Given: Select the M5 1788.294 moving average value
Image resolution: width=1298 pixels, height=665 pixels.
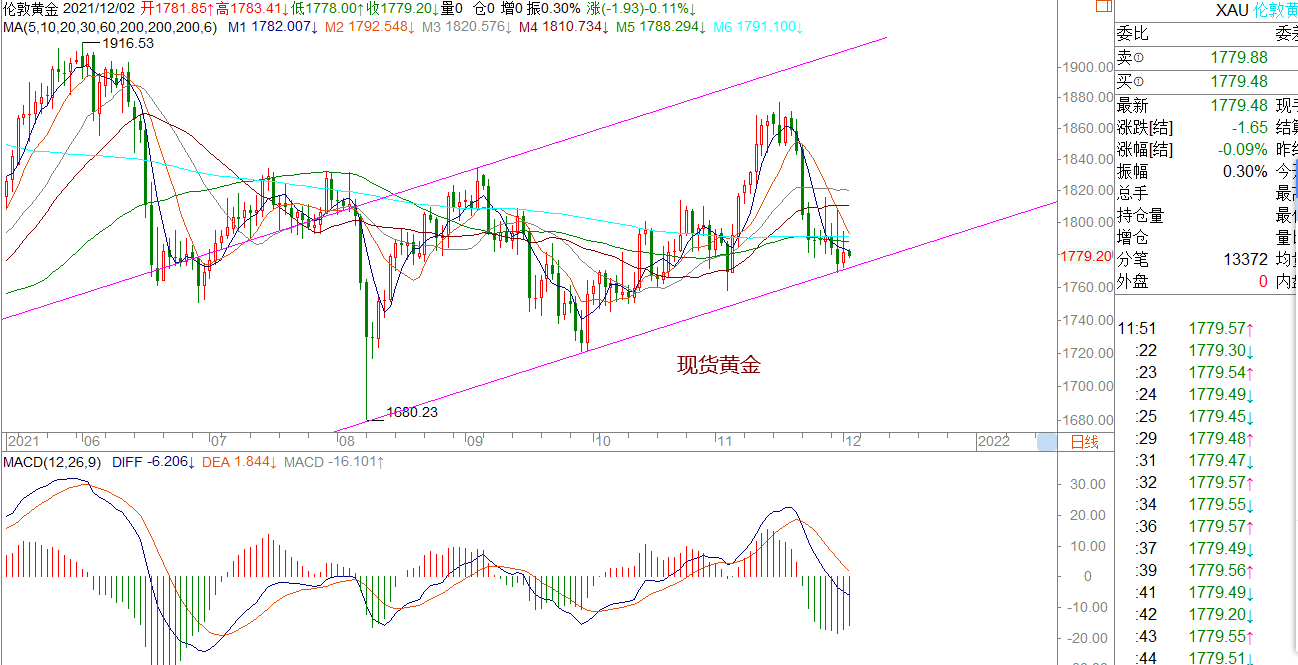Looking at the screenshot, I should click(x=660, y=26).
